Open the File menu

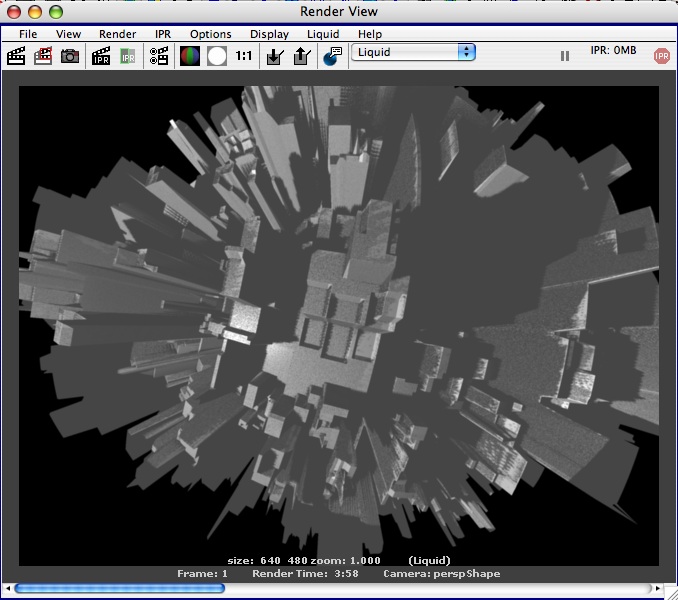(x=27, y=34)
